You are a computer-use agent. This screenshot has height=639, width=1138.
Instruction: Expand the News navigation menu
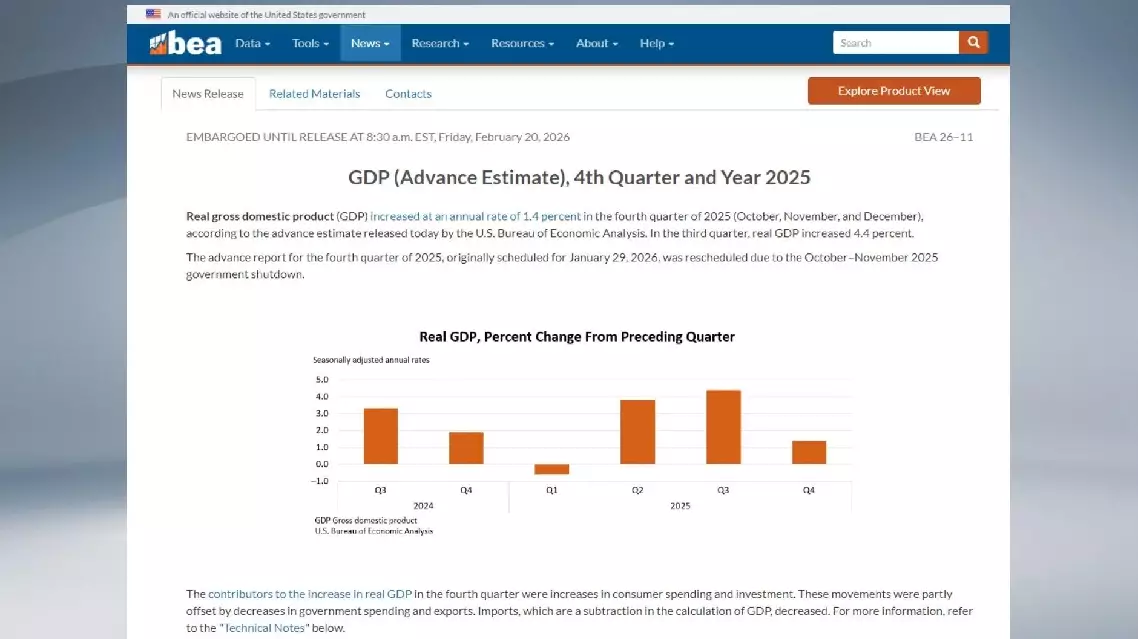(370, 44)
